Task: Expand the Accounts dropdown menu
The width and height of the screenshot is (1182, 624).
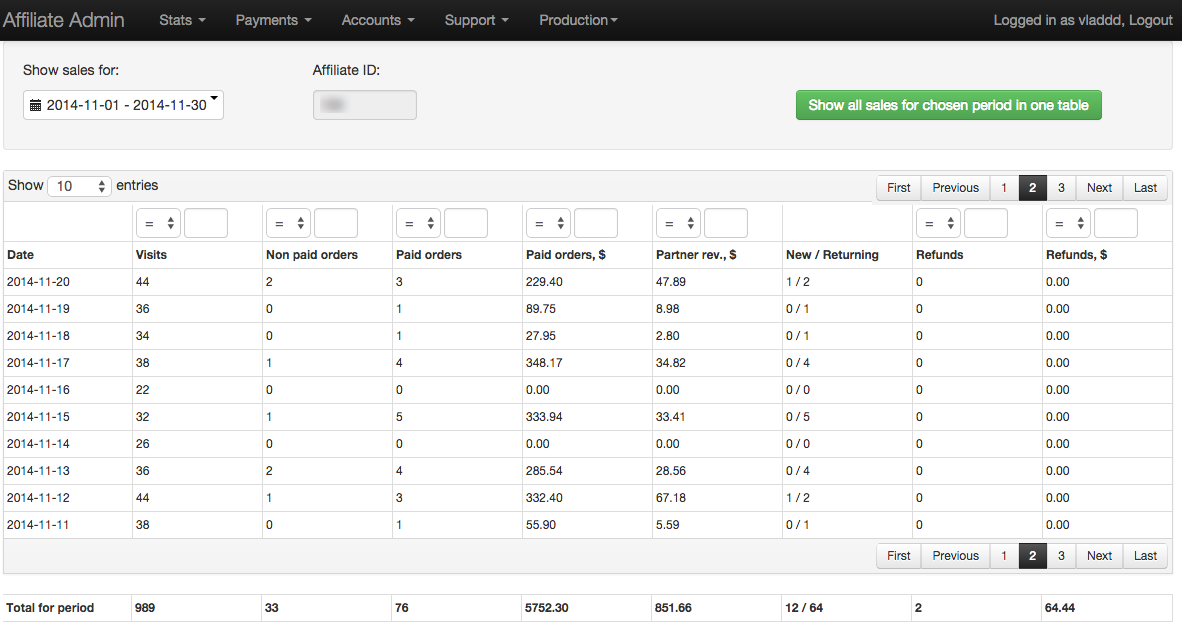Action: pyautogui.click(x=377, y=20)
